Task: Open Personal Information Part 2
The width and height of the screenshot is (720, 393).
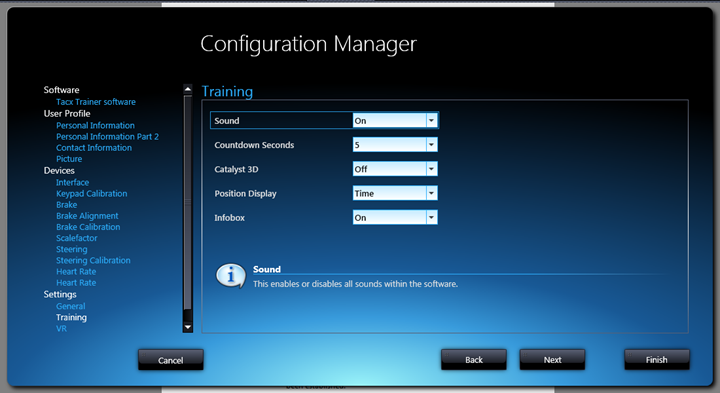Action: pos(107,136)
